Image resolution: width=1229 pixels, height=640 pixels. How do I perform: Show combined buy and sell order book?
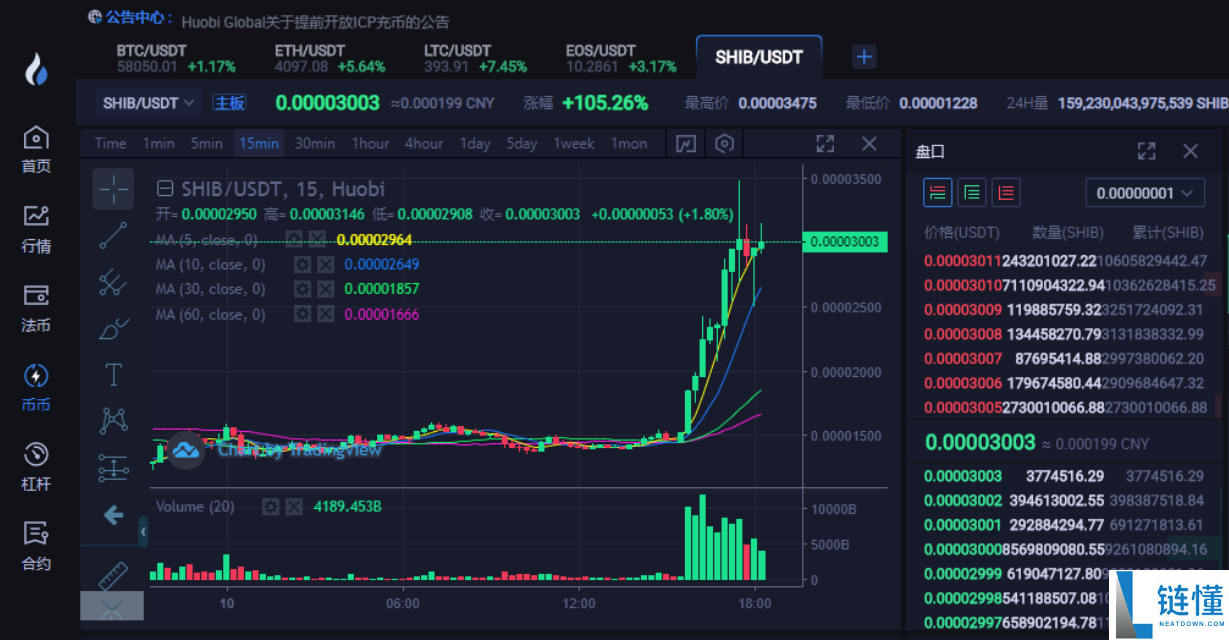pos(937,192)
